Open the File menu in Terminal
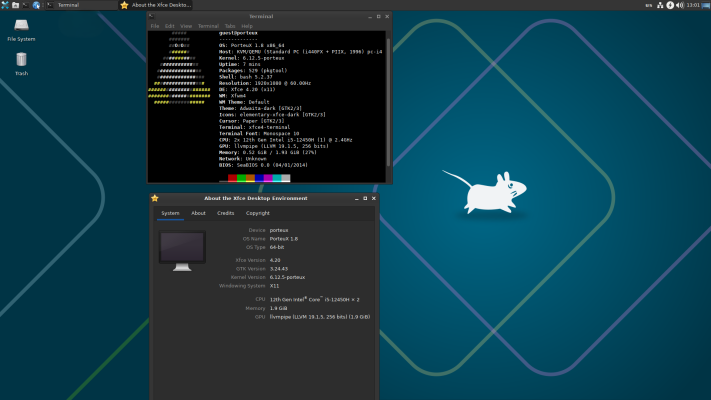 tap(155, 26)
